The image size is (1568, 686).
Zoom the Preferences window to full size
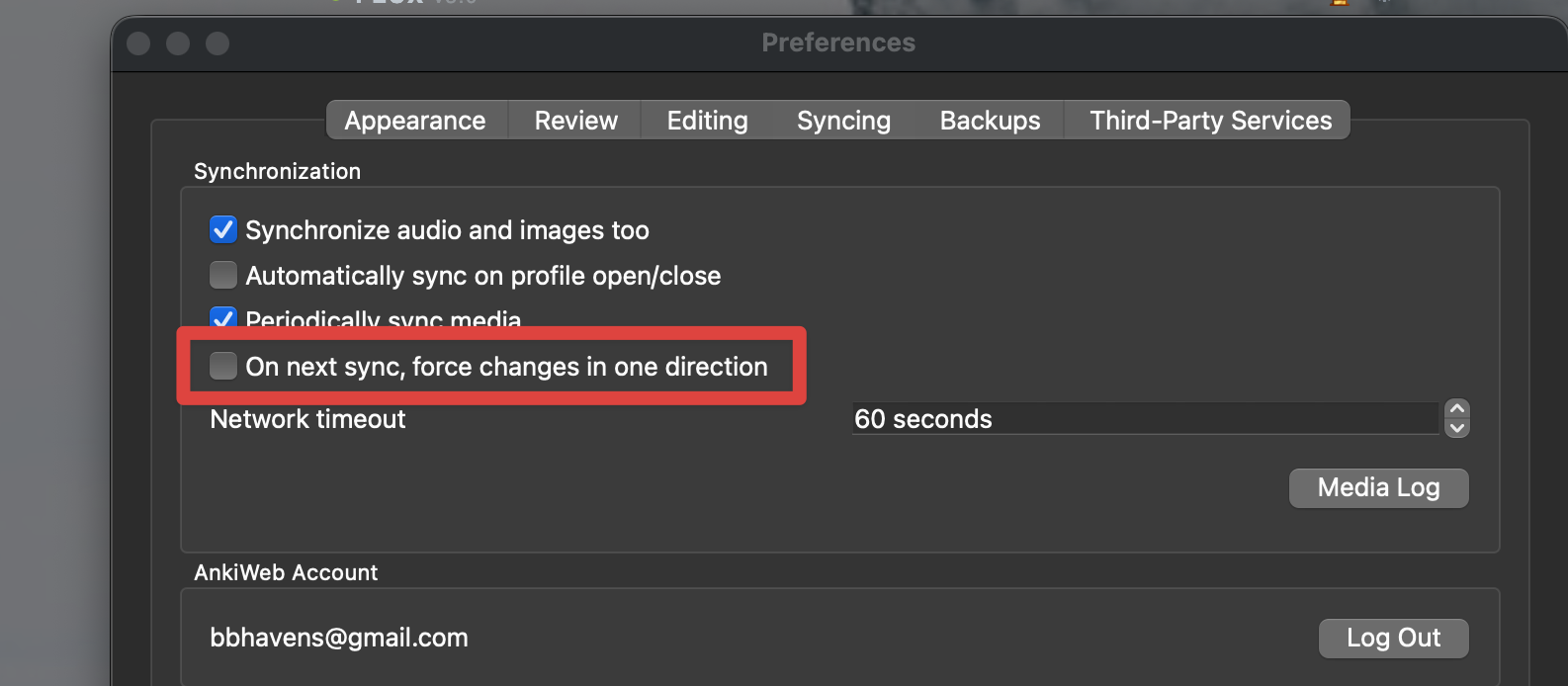pos(218,43)
